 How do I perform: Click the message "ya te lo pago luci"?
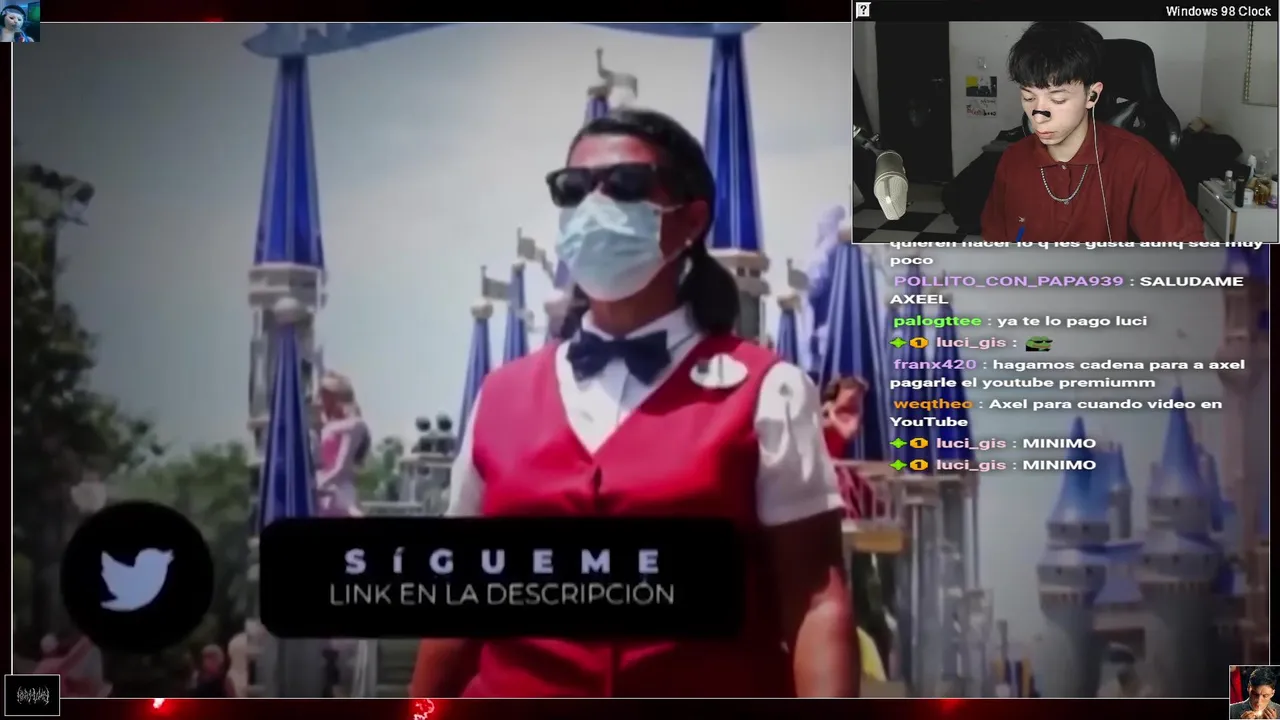coord(1071,321)
